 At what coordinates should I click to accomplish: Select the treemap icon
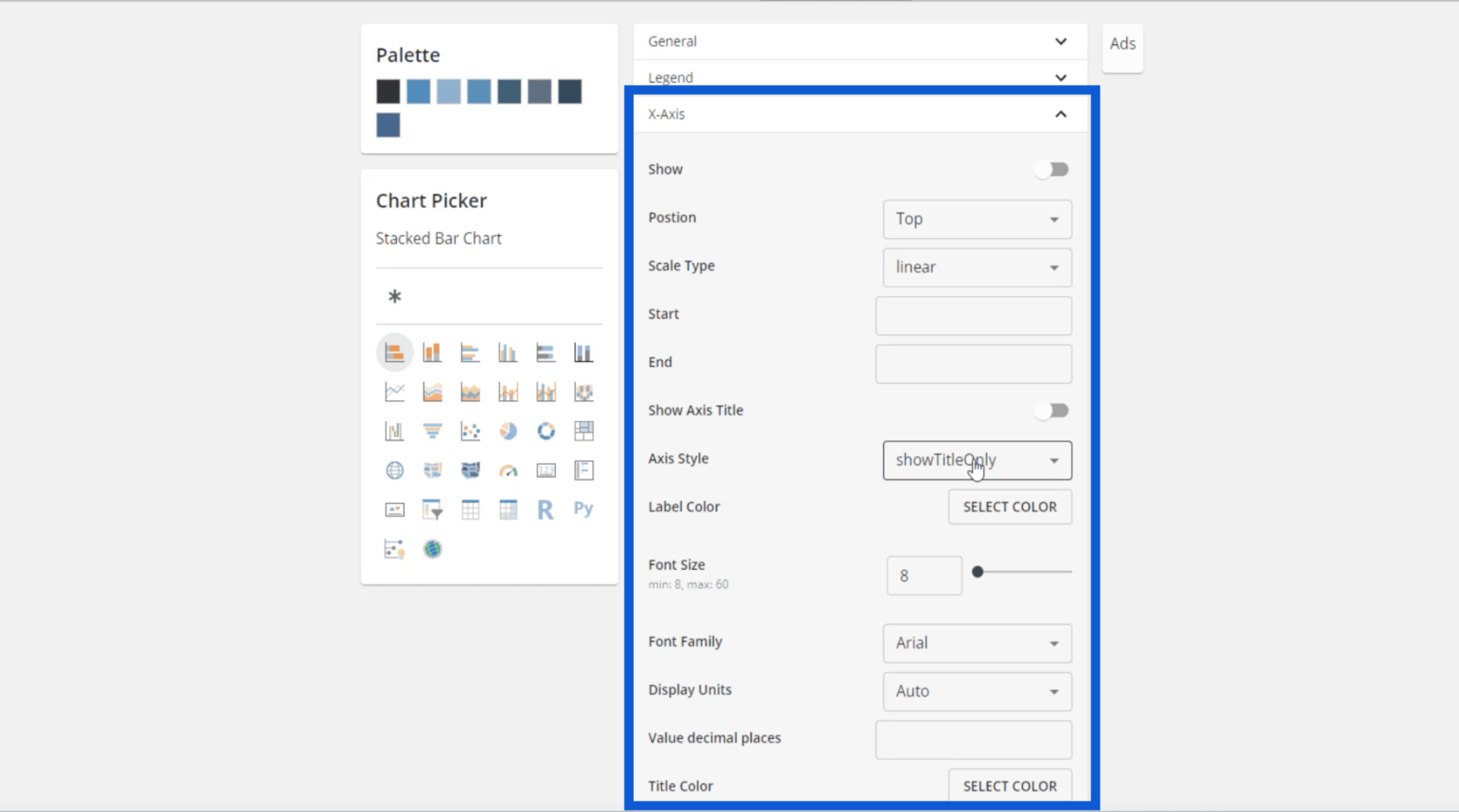point(584,431)
